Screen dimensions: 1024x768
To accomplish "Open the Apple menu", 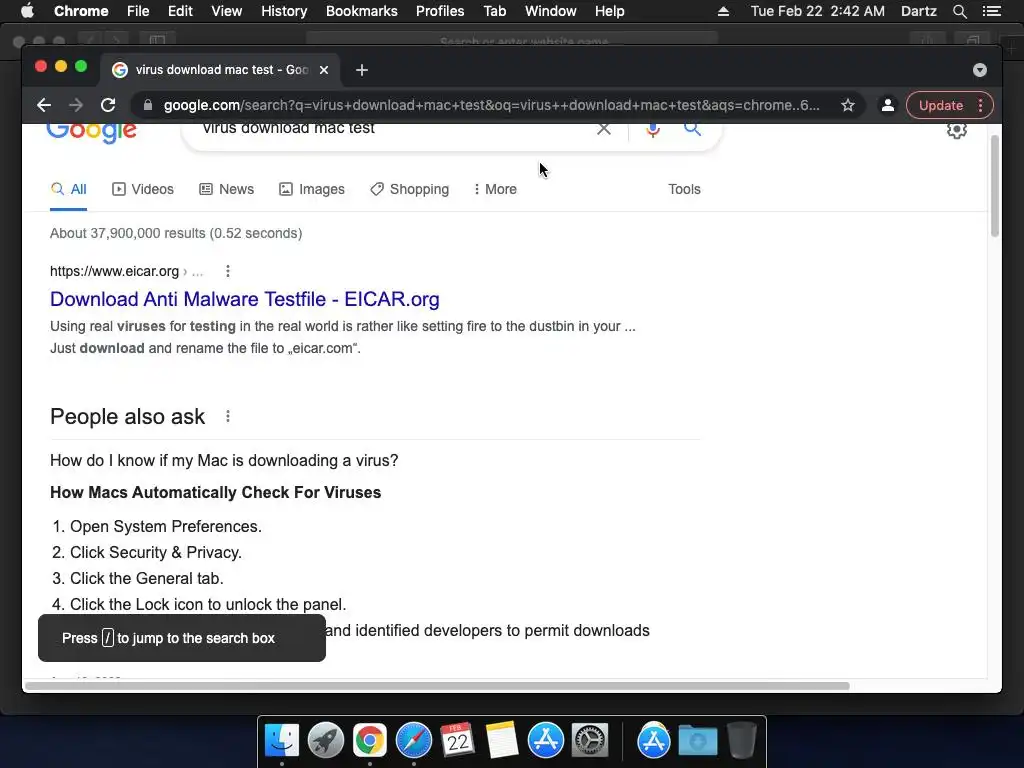I will pos(27,11).
